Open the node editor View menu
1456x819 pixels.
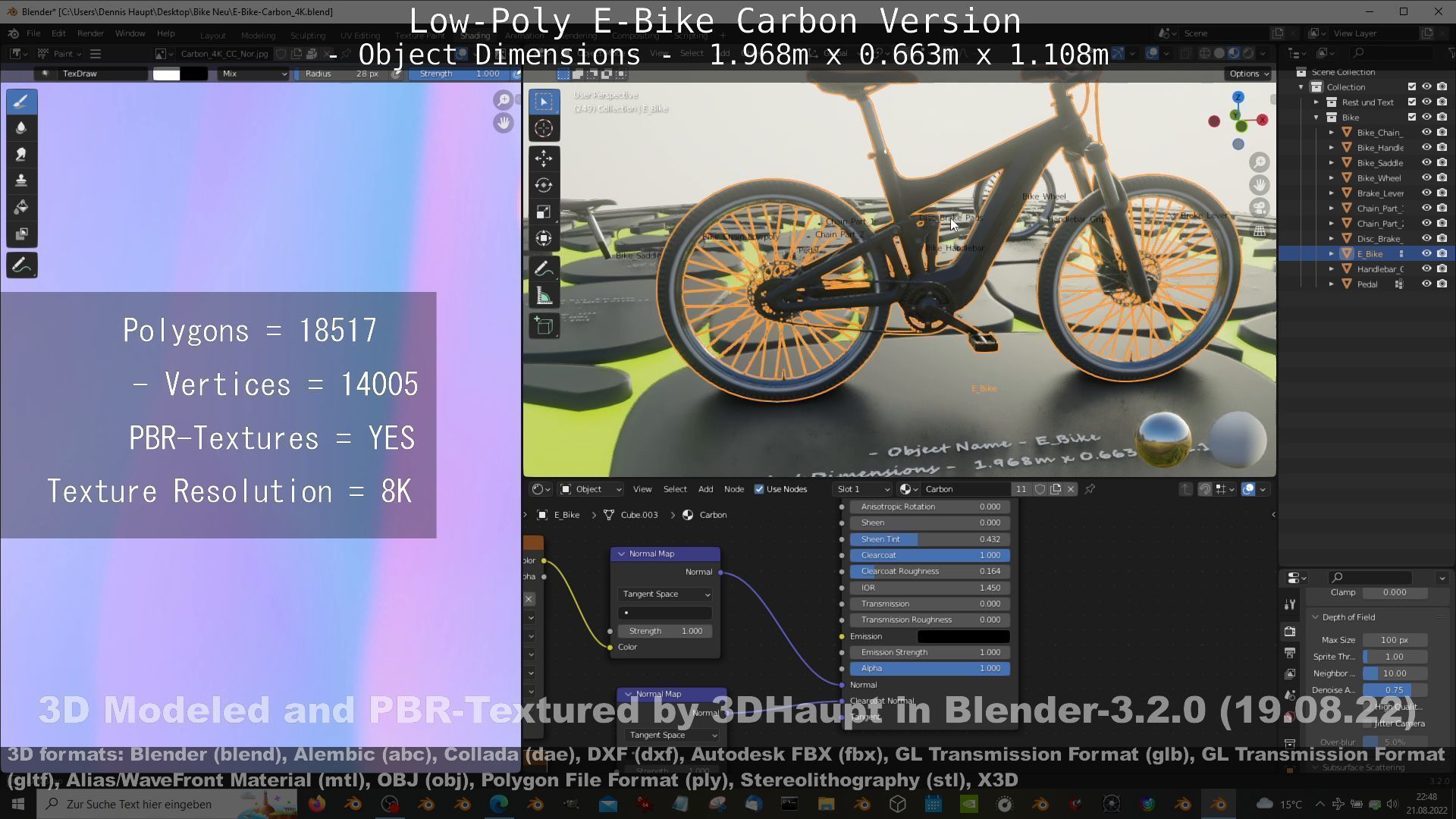pyautogui.click(x=642, y=489)
